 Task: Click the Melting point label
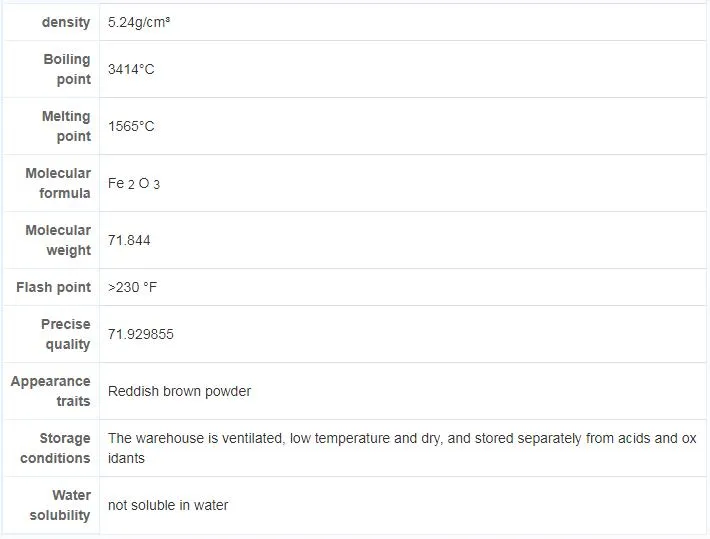tap(66, 126)
